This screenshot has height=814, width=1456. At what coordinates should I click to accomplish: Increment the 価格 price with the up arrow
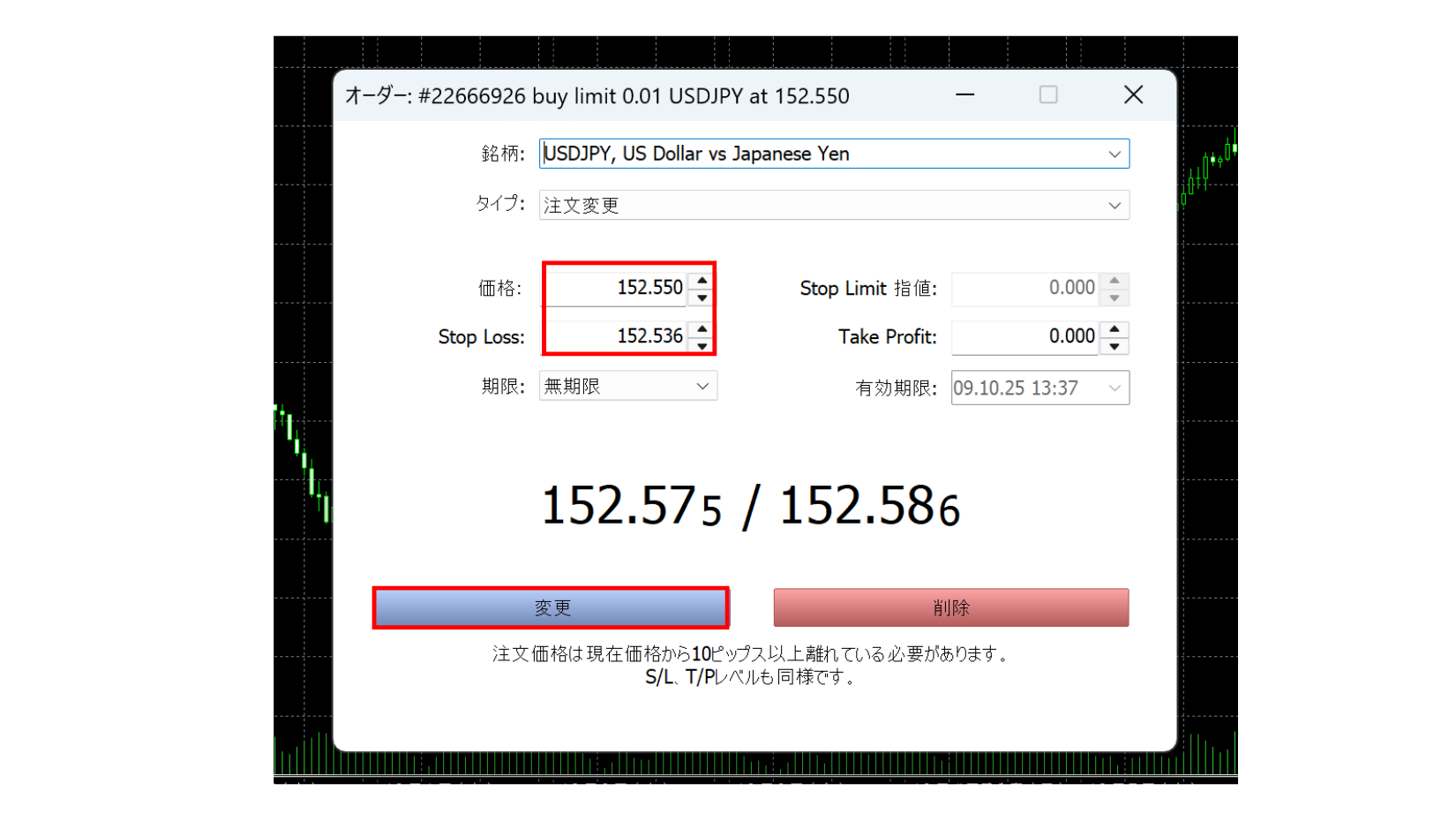(701, 280)
